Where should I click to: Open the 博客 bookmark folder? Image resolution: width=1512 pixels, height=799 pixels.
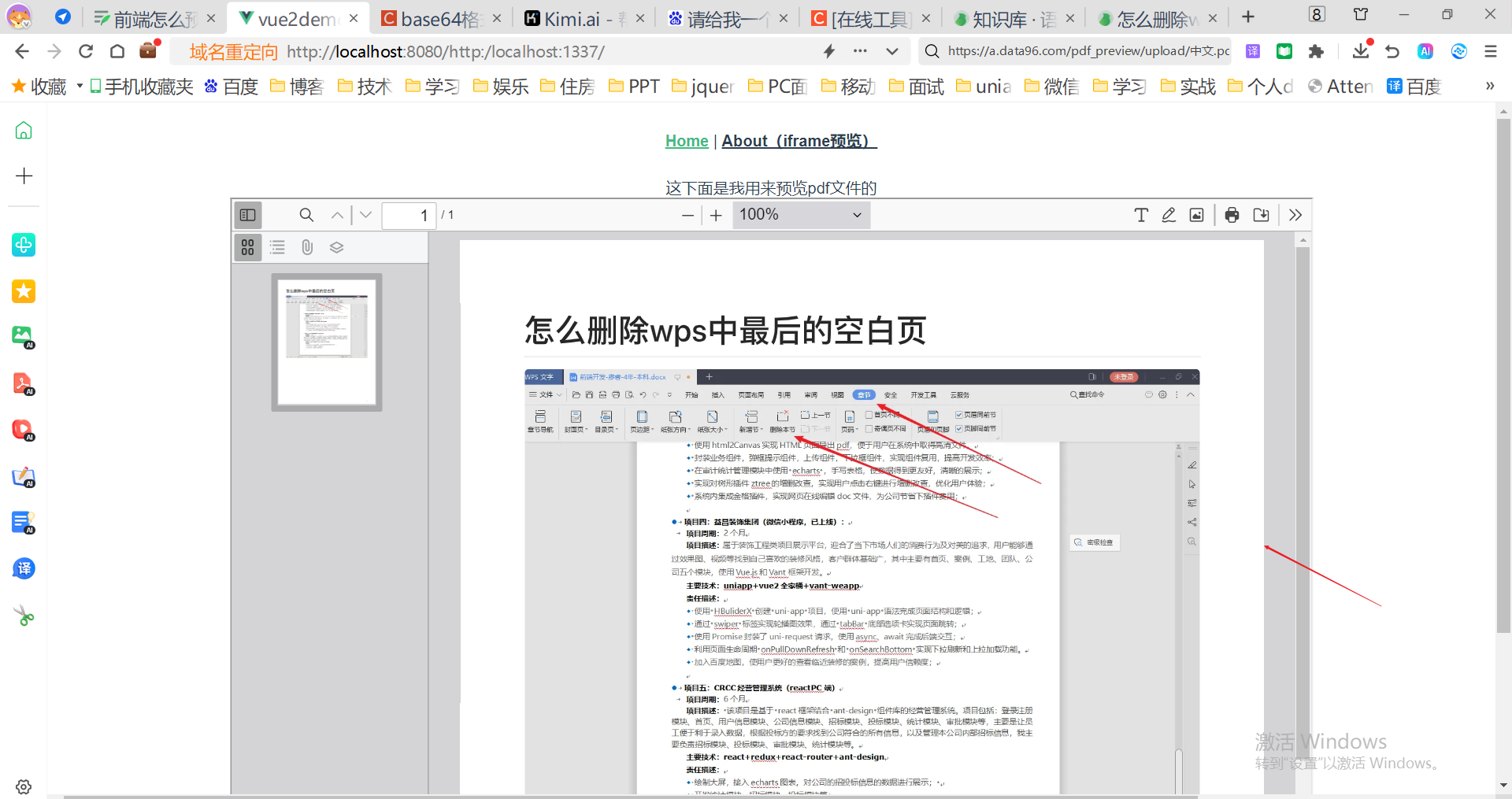point(297,87)
